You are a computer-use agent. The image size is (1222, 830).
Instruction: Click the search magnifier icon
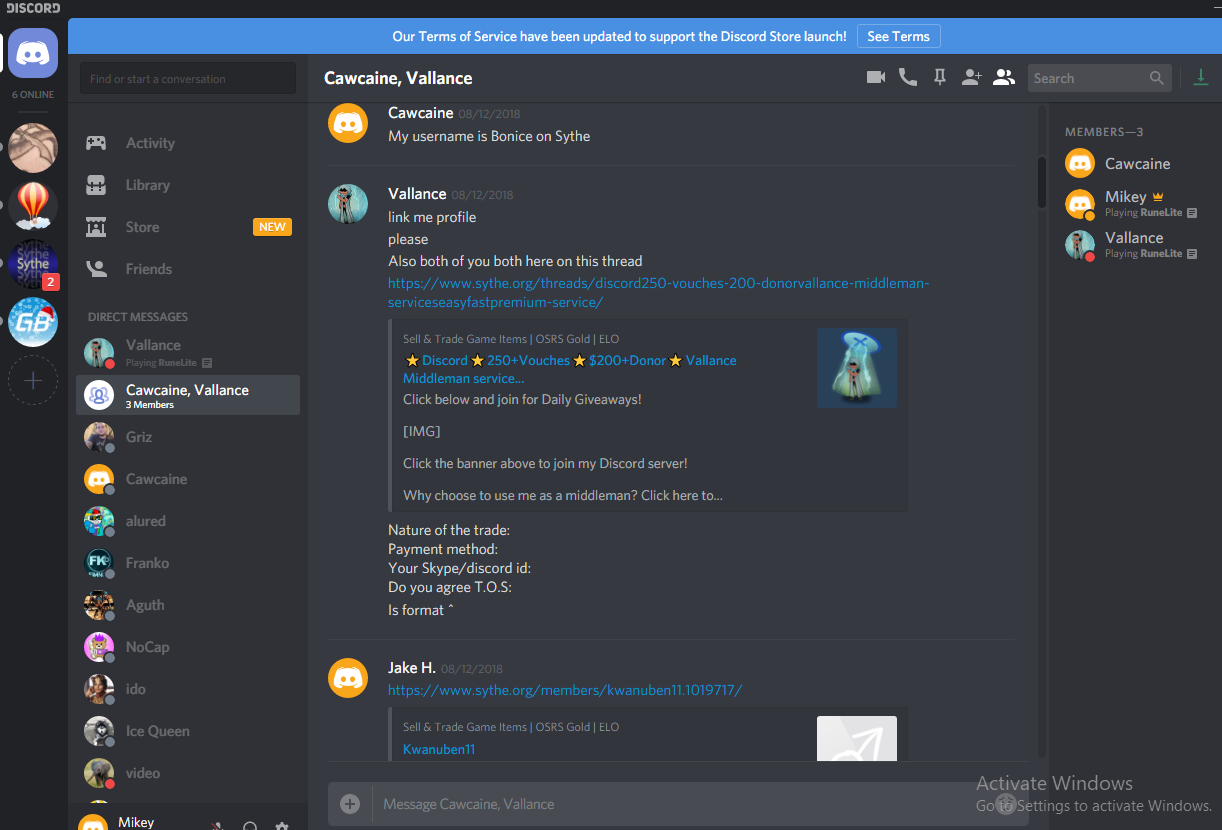coord(1157,78)
